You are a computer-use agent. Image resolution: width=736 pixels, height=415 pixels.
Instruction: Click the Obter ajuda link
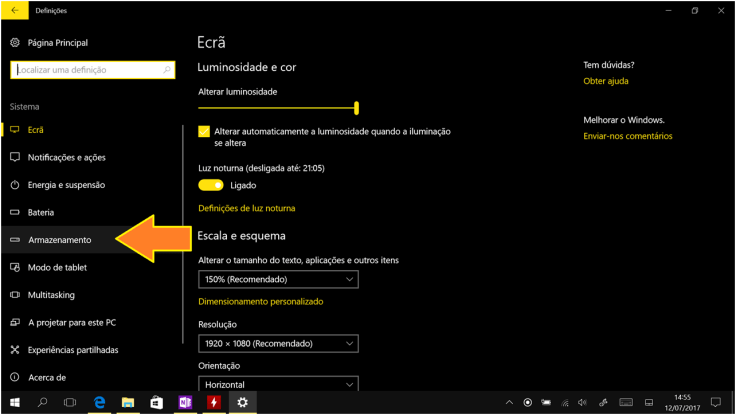coord(606,80)
